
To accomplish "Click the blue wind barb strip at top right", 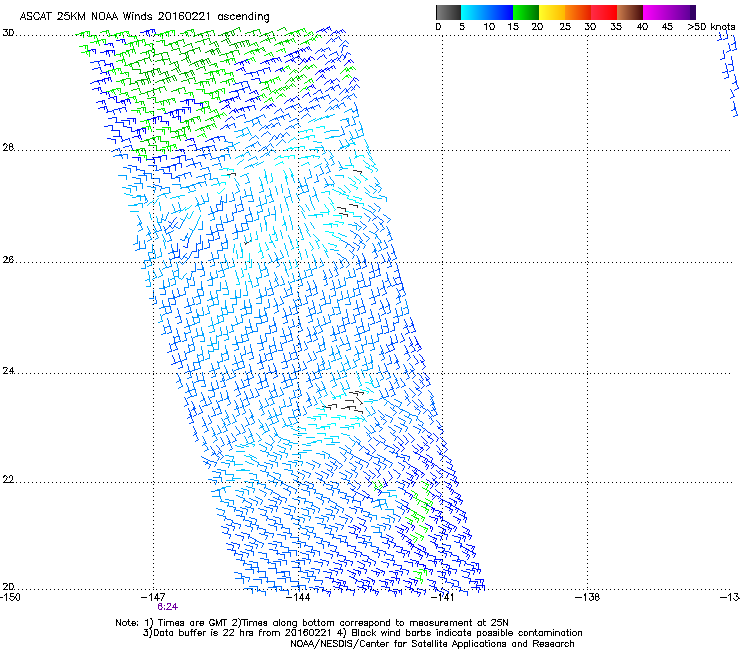I will coord(729,76).
